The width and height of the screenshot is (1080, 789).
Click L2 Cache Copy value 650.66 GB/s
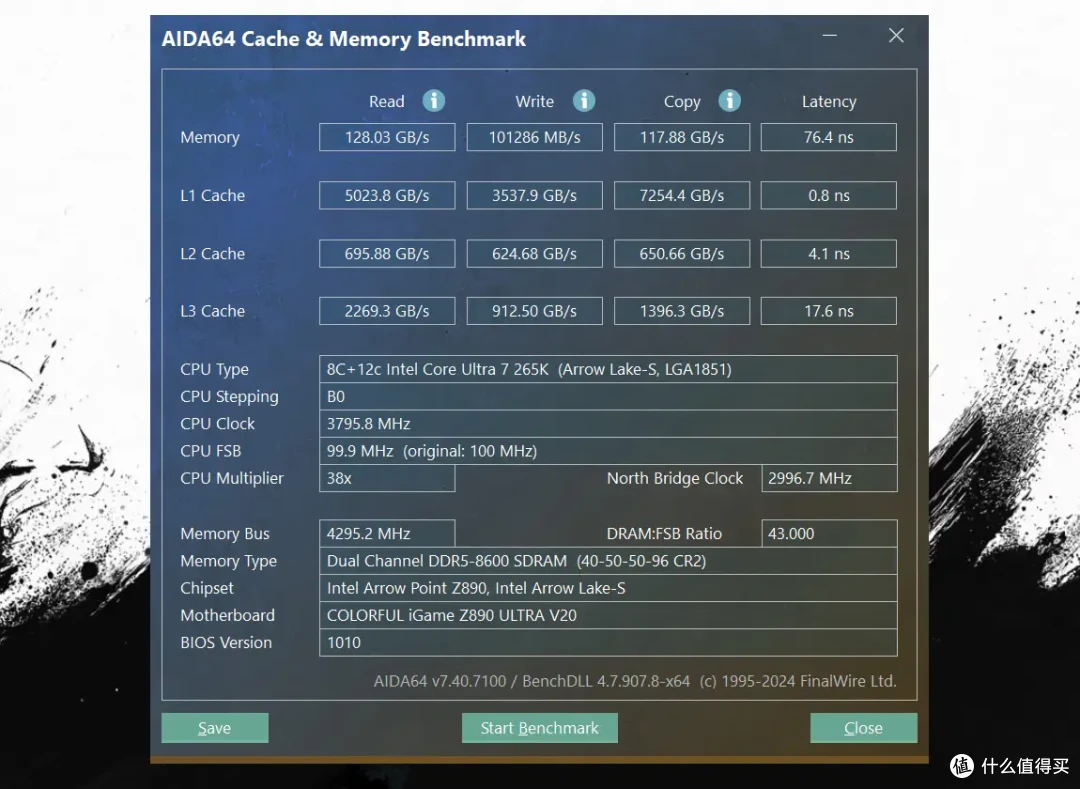pos(682,253)
